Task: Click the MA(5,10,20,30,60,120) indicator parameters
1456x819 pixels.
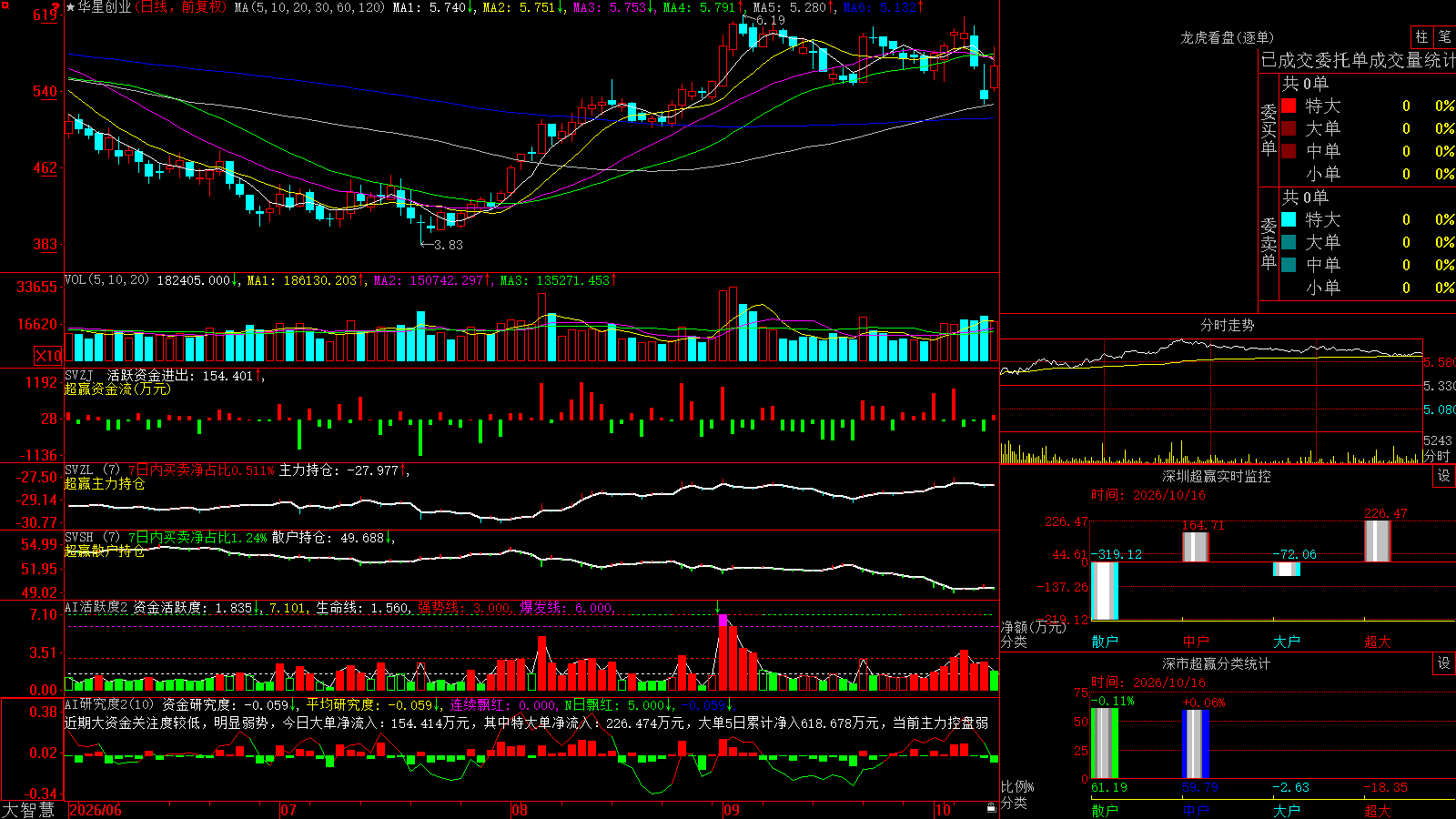Action: [x=310, y=7]
